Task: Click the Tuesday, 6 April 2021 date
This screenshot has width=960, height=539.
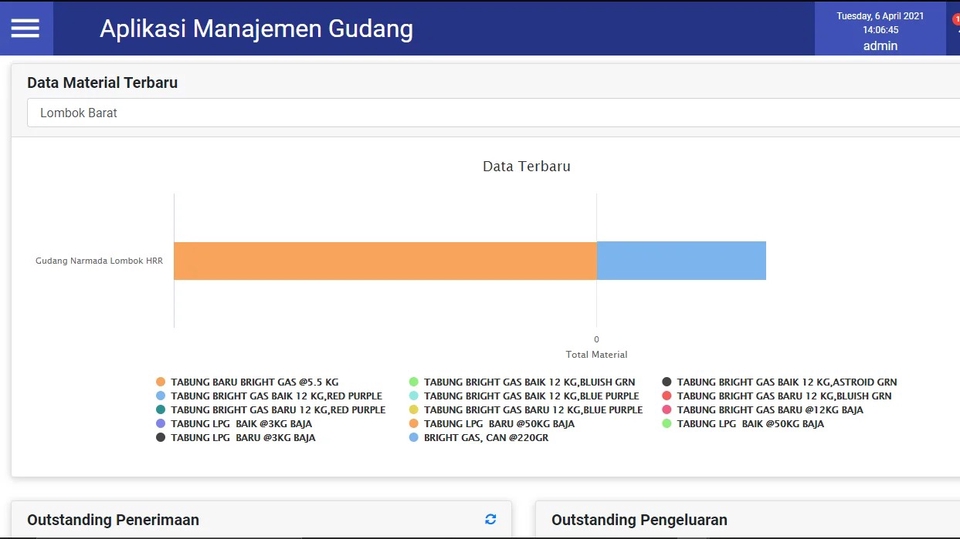Action: [880, 16]
